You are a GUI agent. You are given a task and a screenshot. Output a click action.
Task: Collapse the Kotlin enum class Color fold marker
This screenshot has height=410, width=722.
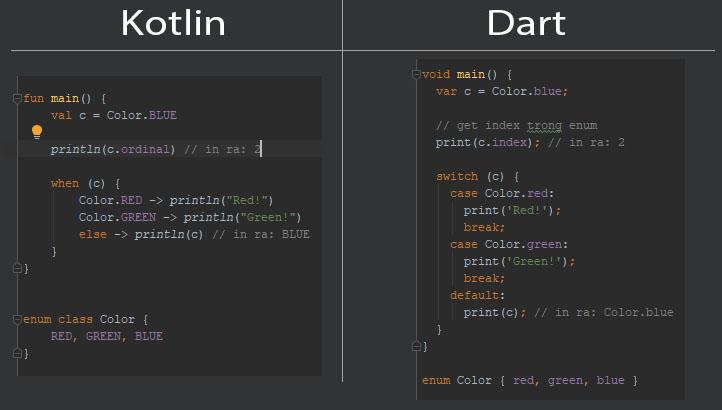pyautogui.click(x=17, y=319)
